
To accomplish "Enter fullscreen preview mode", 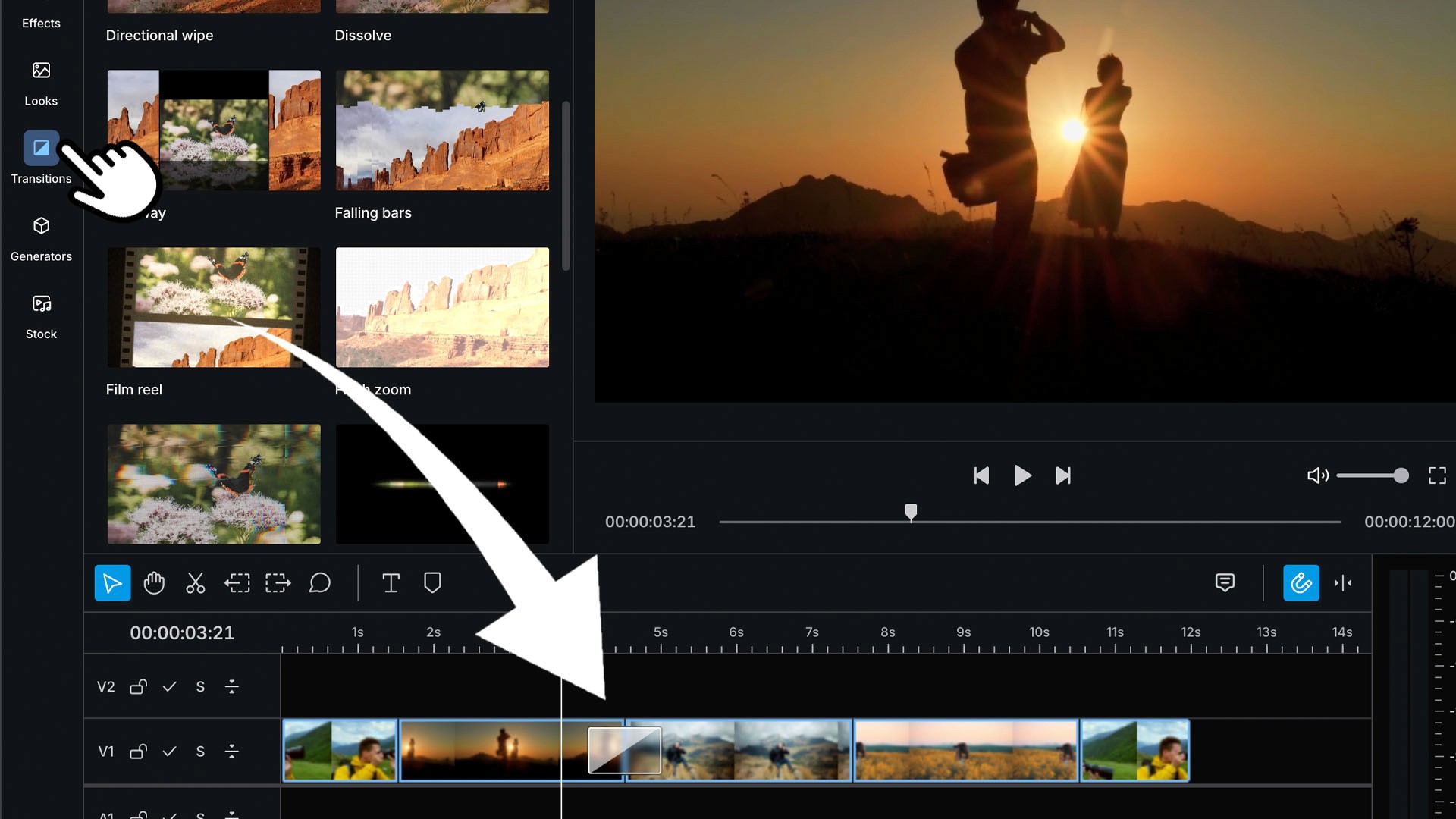I will [1437, 475].
